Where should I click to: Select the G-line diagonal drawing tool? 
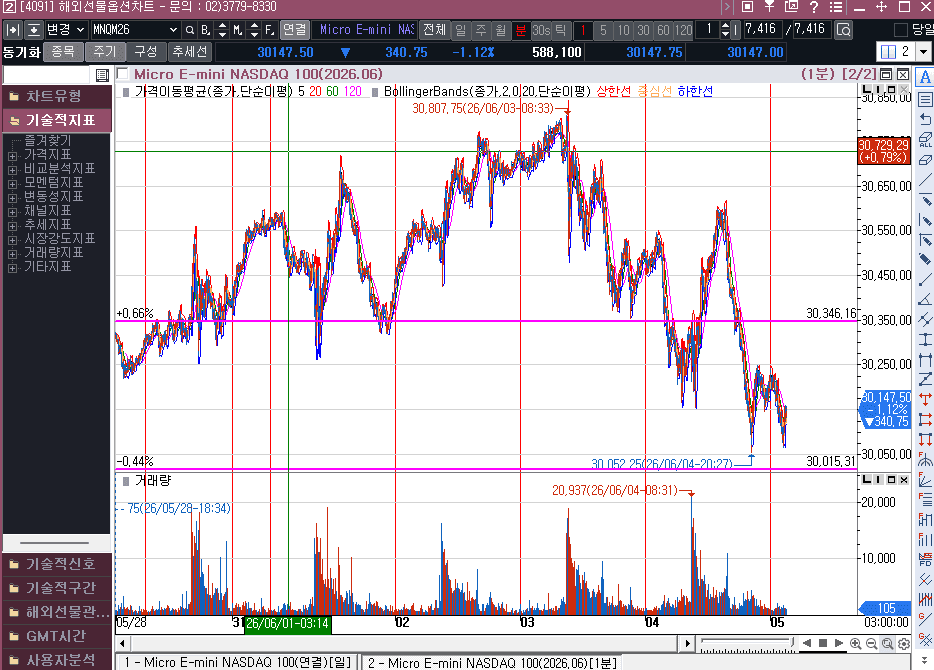pos(925,620)
